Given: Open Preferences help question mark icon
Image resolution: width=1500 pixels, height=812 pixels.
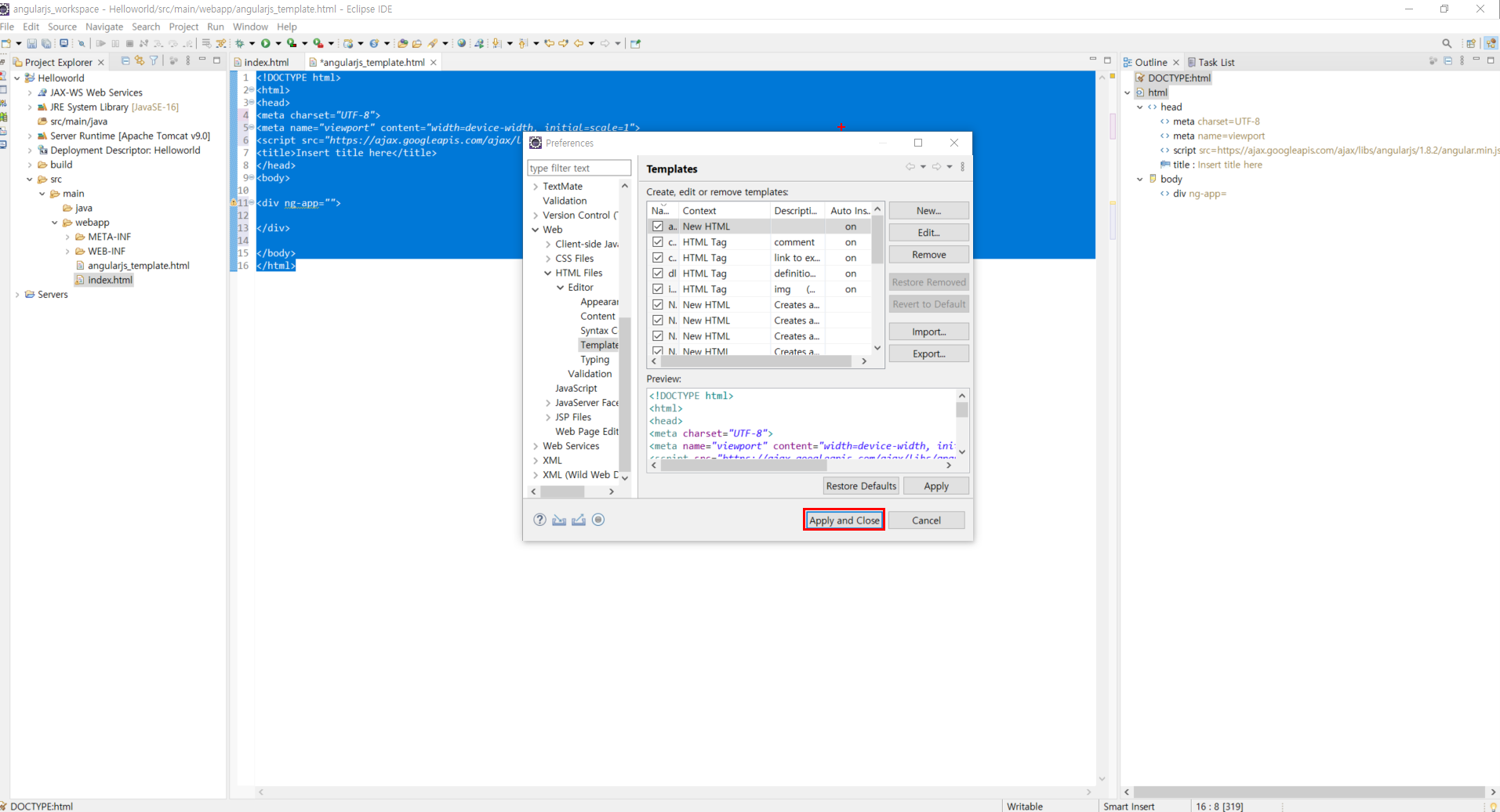Looking at the screenshot, I should [x=539, y=520].
